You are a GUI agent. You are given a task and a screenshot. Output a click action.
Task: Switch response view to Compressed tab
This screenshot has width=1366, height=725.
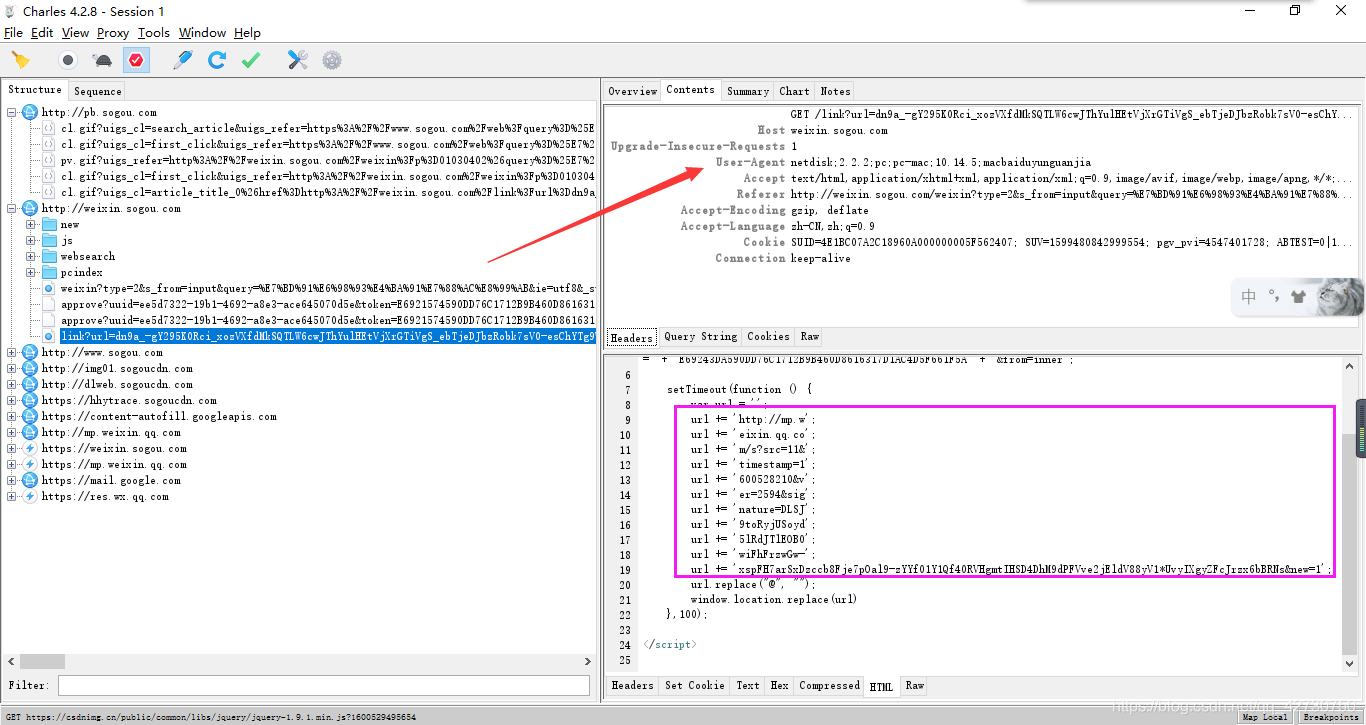(829, 686)
